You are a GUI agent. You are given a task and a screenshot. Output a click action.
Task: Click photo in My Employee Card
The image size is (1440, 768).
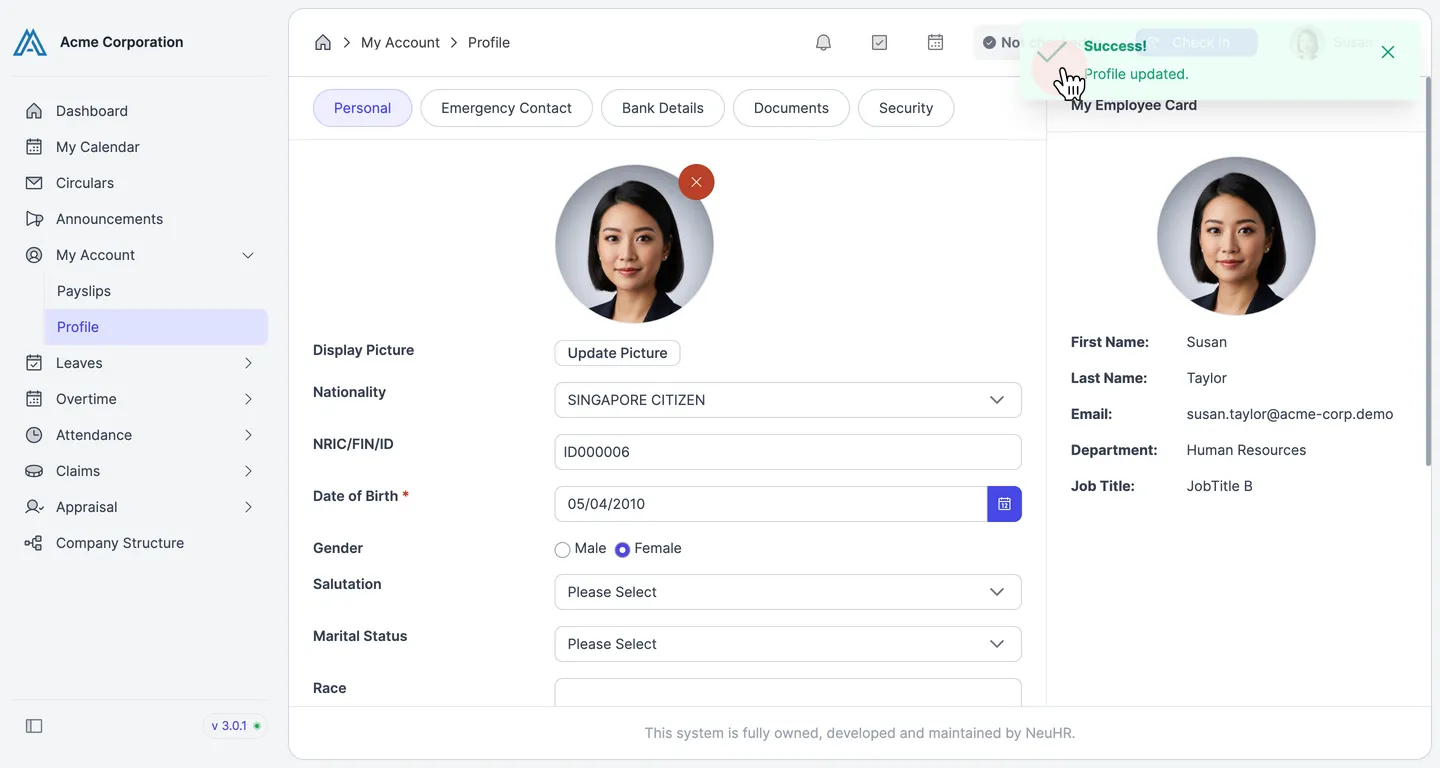pos(1236,236)
